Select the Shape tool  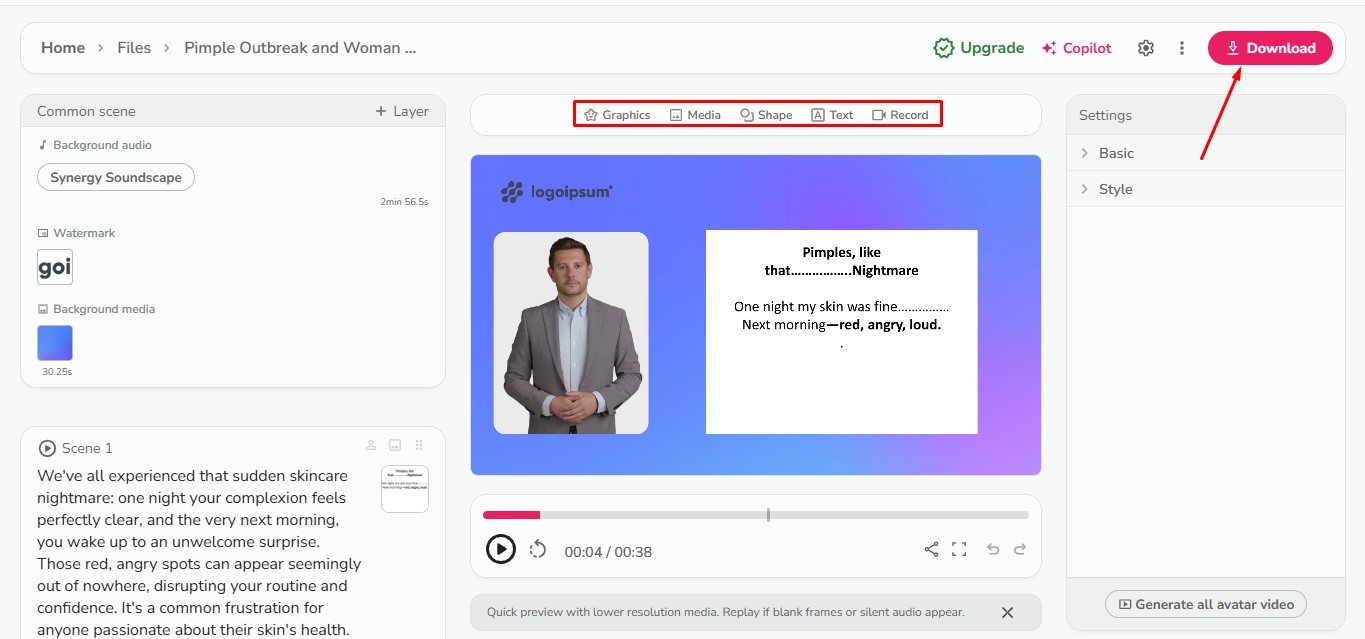click(x=766, y=114)
